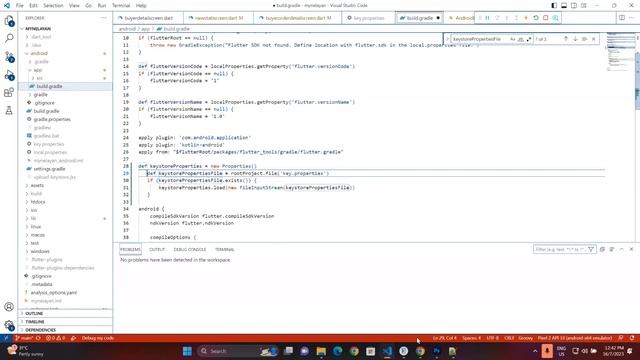
Task: Split the editor to the right
Action: [622, 18]
